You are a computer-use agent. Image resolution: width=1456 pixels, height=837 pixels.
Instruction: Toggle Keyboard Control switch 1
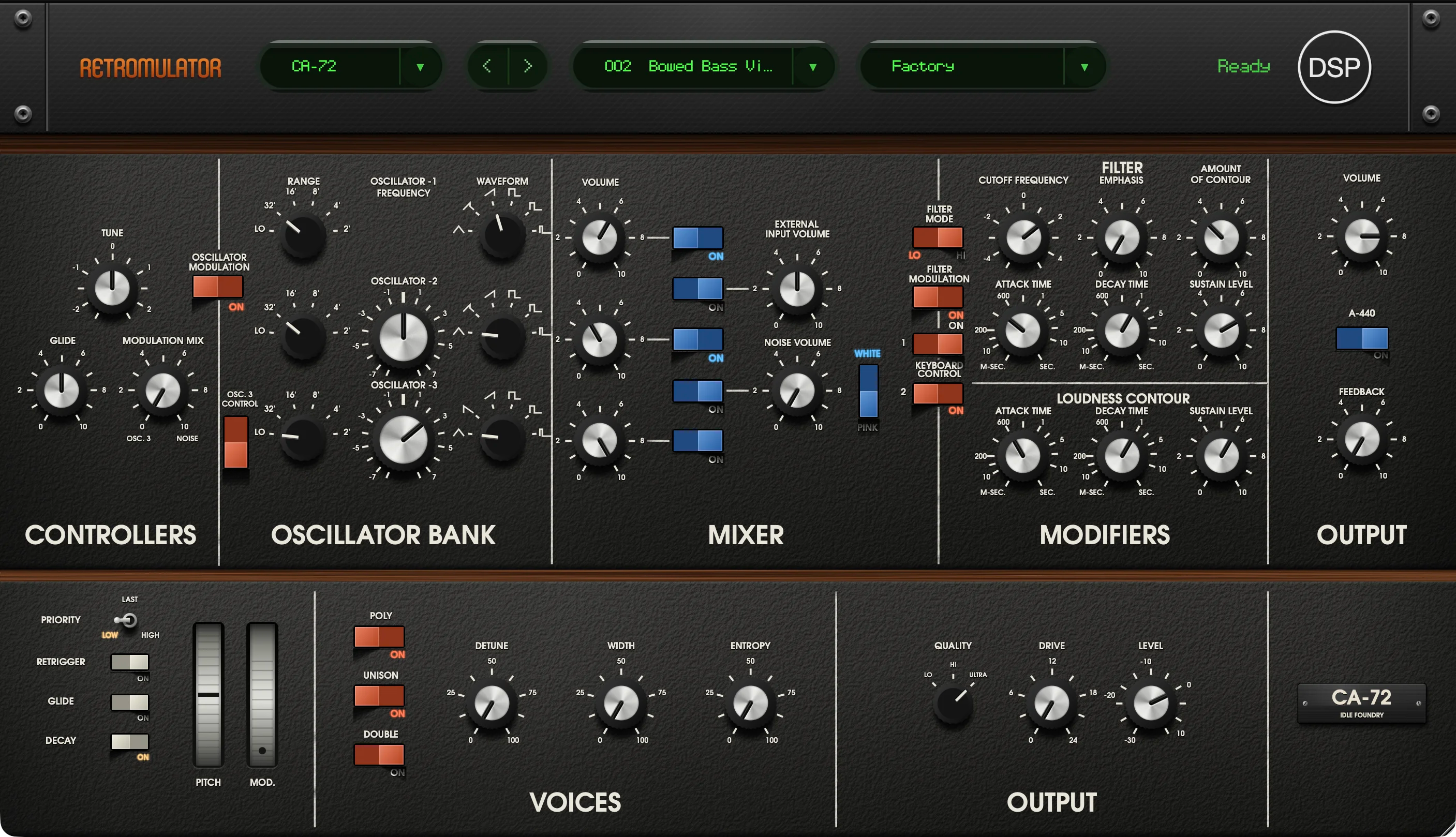pos(938,344)
